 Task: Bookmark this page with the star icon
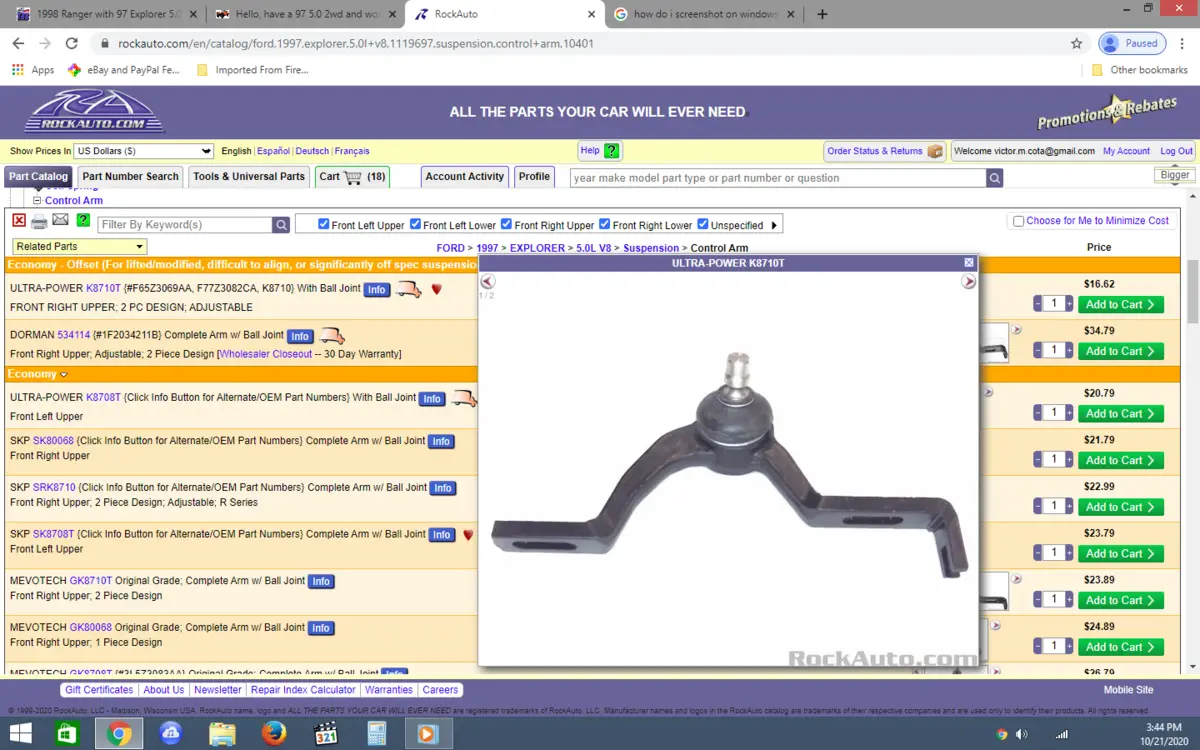pos(1077,43)
